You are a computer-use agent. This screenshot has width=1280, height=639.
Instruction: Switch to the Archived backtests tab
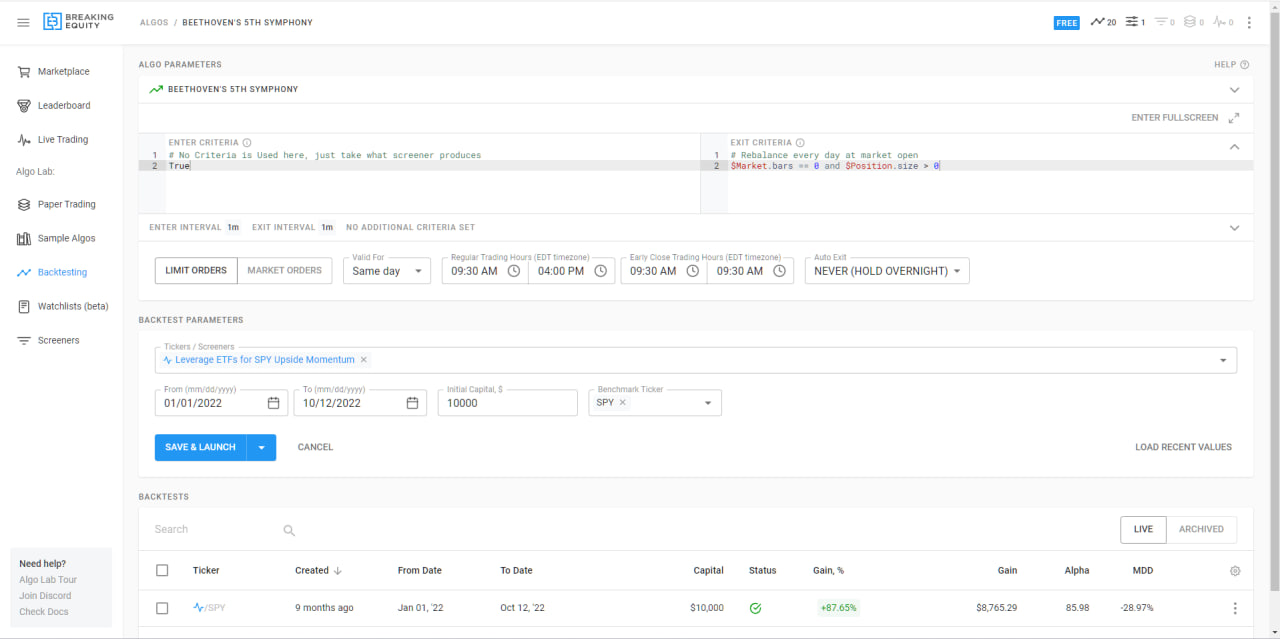tap(1201, 530)
